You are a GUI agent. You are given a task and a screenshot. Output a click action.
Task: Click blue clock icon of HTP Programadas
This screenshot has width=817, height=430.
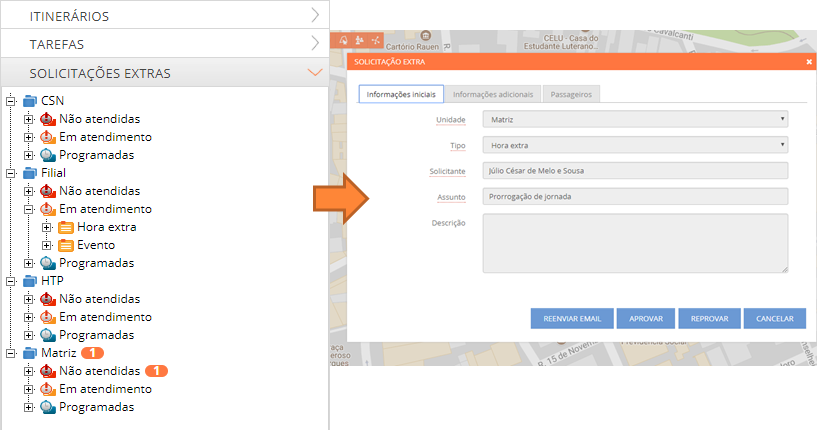tap(48, 335)
